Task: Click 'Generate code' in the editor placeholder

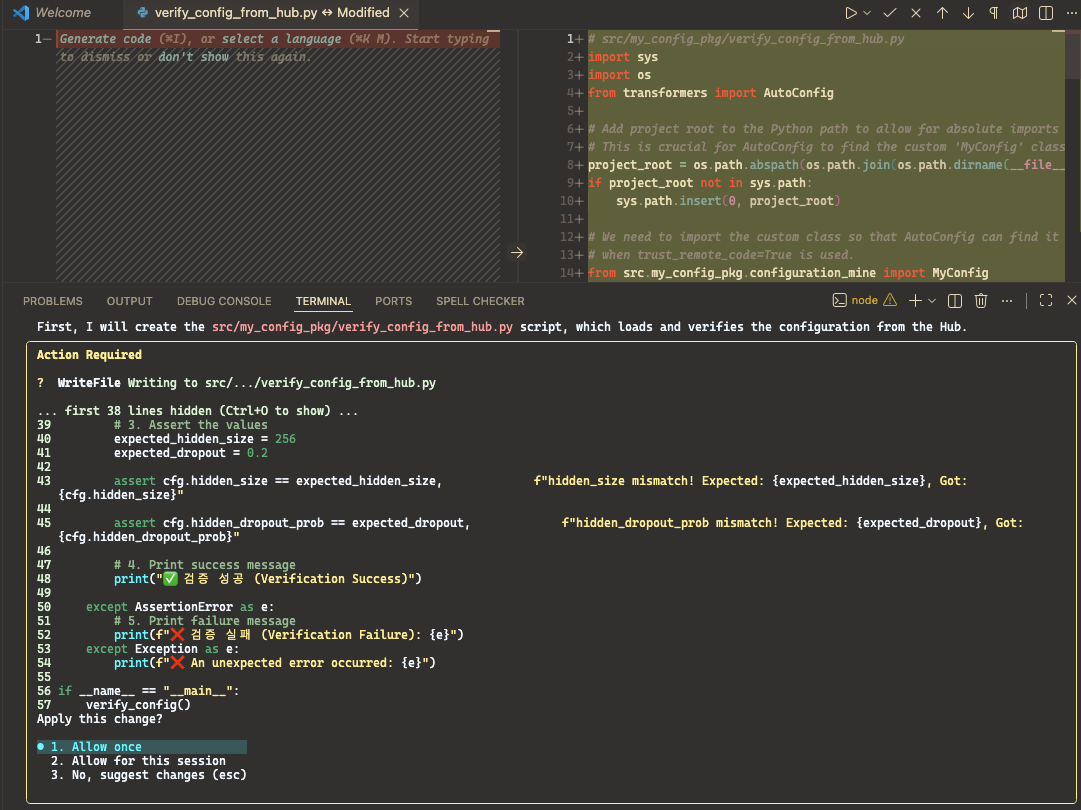Action: click(105, 39)
